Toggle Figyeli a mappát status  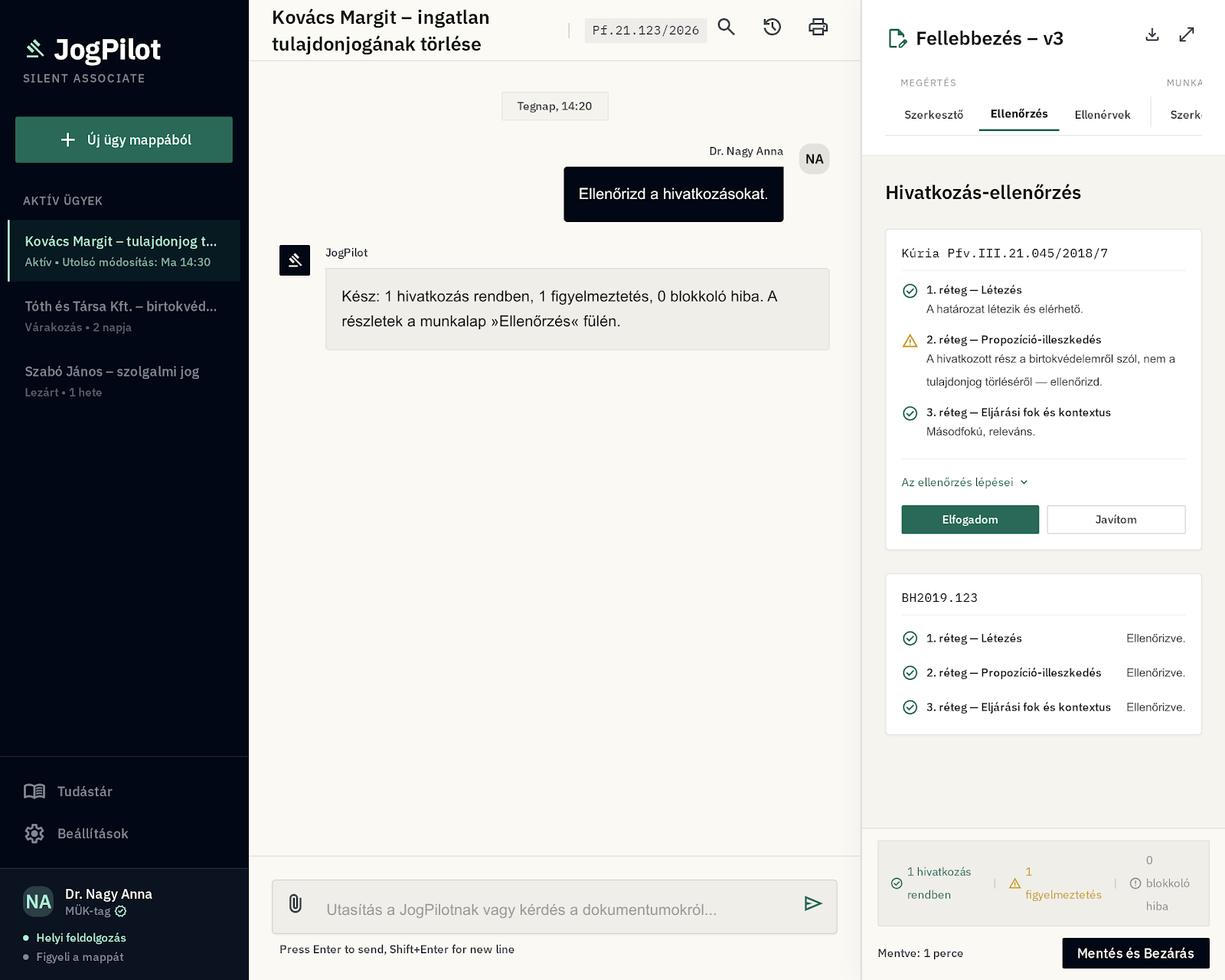tap(73, 957)
